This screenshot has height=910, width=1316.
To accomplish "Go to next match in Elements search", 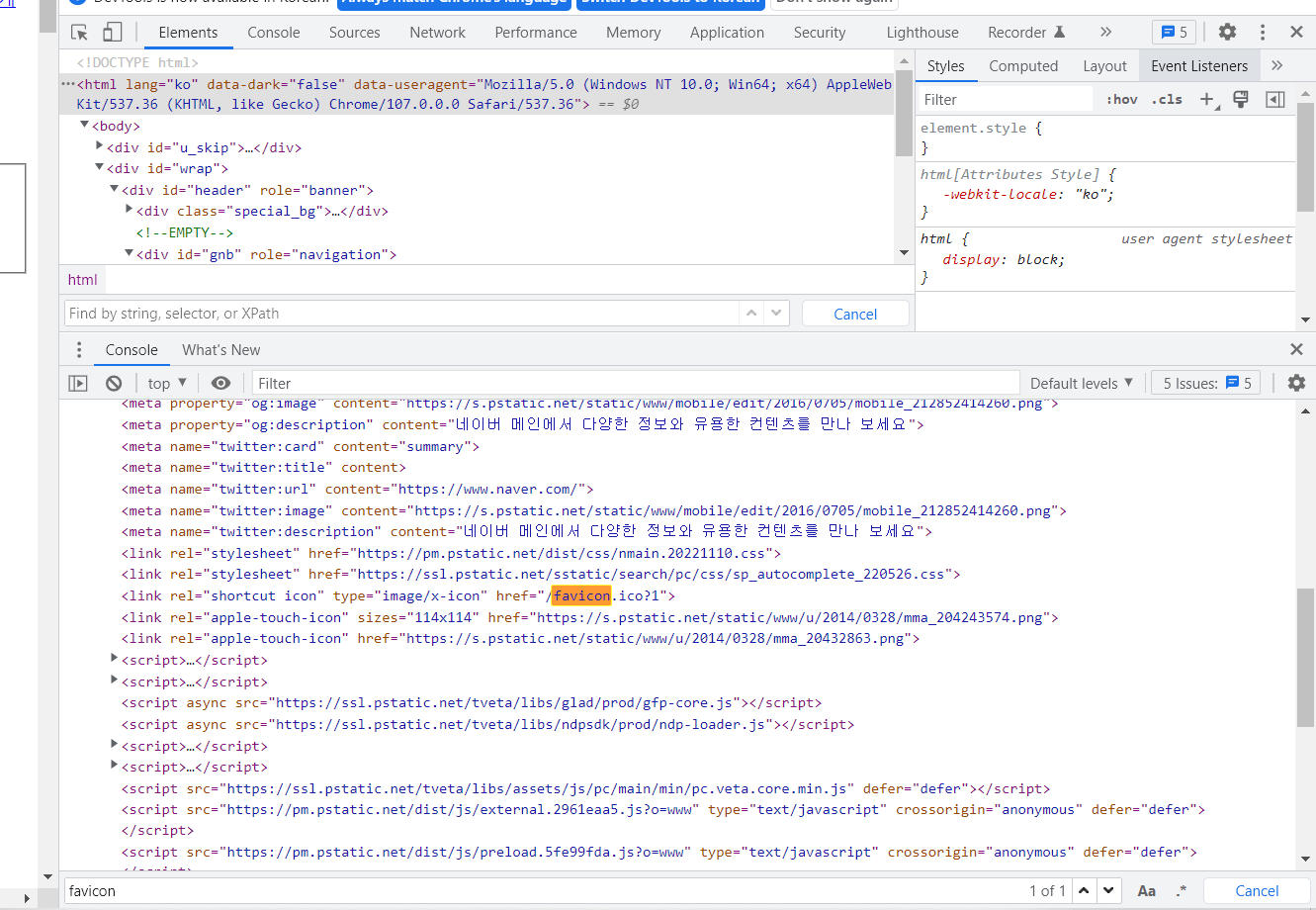I will click(776, 313).
